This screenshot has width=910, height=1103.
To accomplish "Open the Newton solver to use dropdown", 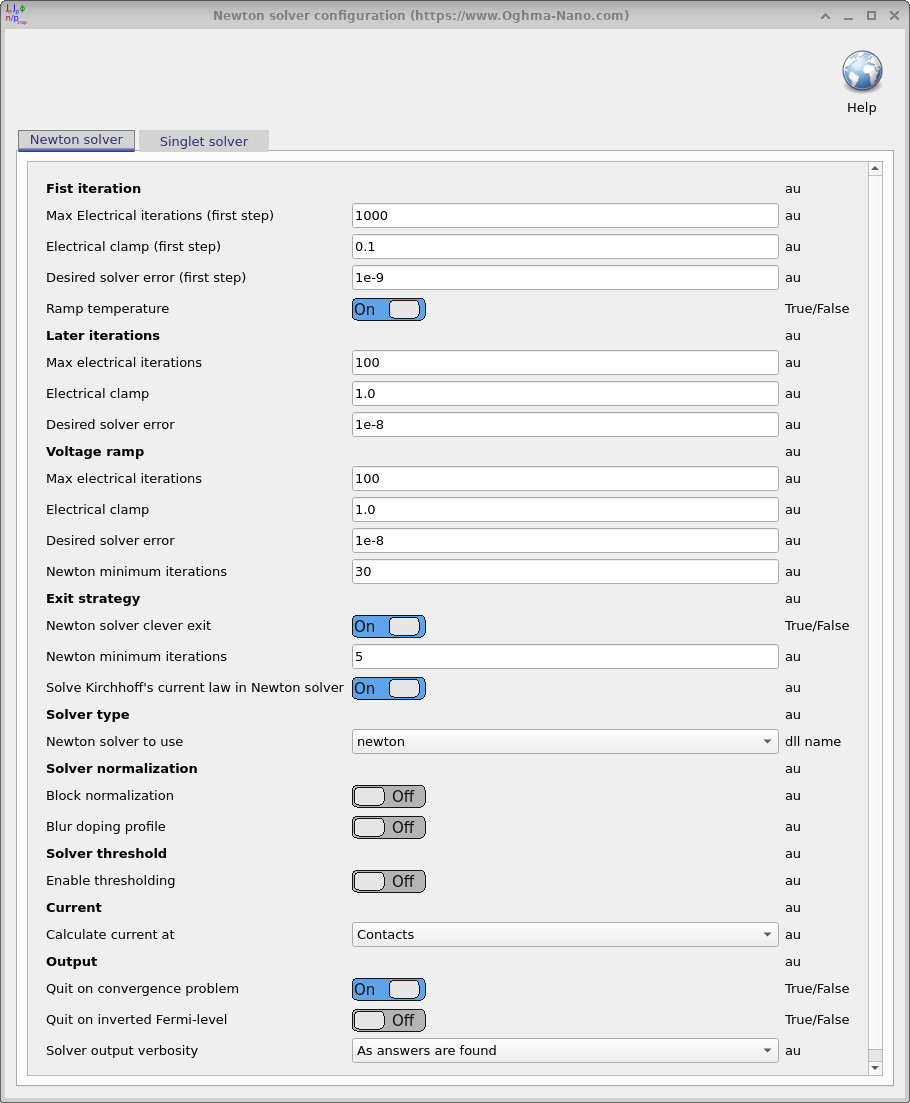I will click(564, 742).
